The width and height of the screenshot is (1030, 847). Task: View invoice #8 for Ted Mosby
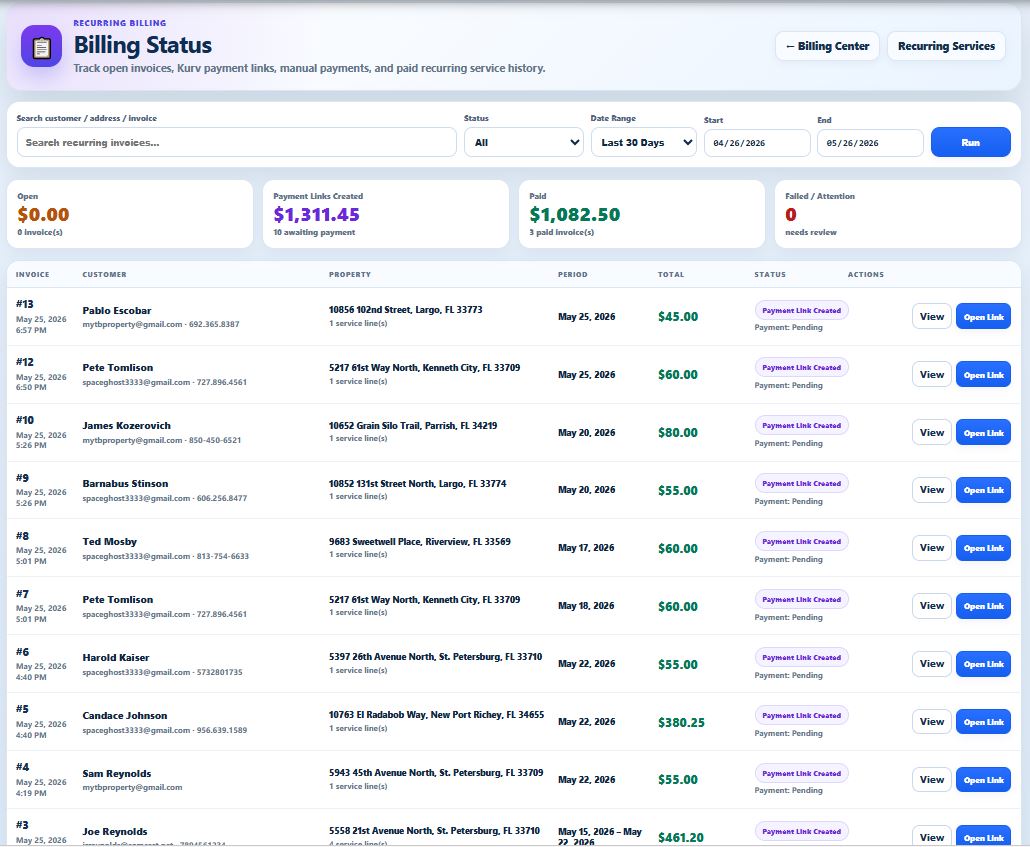(931, 548)
